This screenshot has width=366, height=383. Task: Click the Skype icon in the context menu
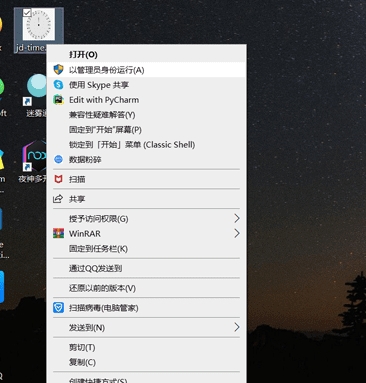point(58,85)
